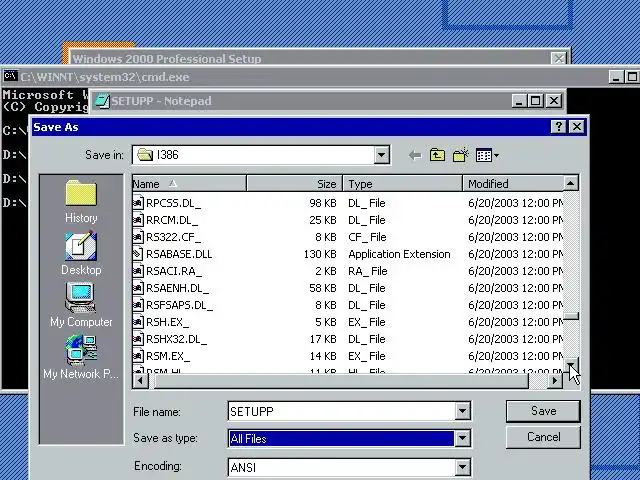Expand the Save as type dropdown
The width and height of the screenshot is (640, 480).
click(462, 438)
